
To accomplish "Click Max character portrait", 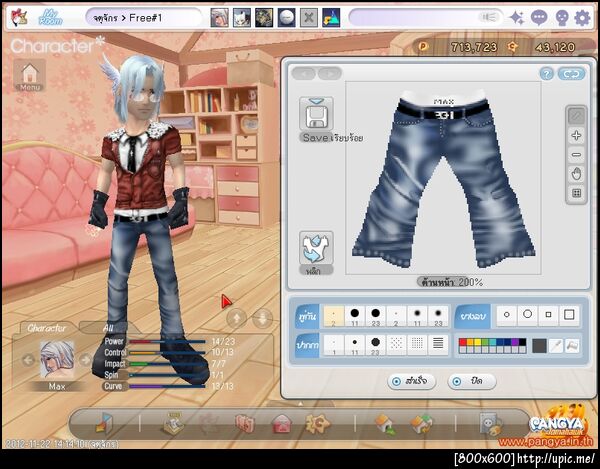I will coord(57,360).
